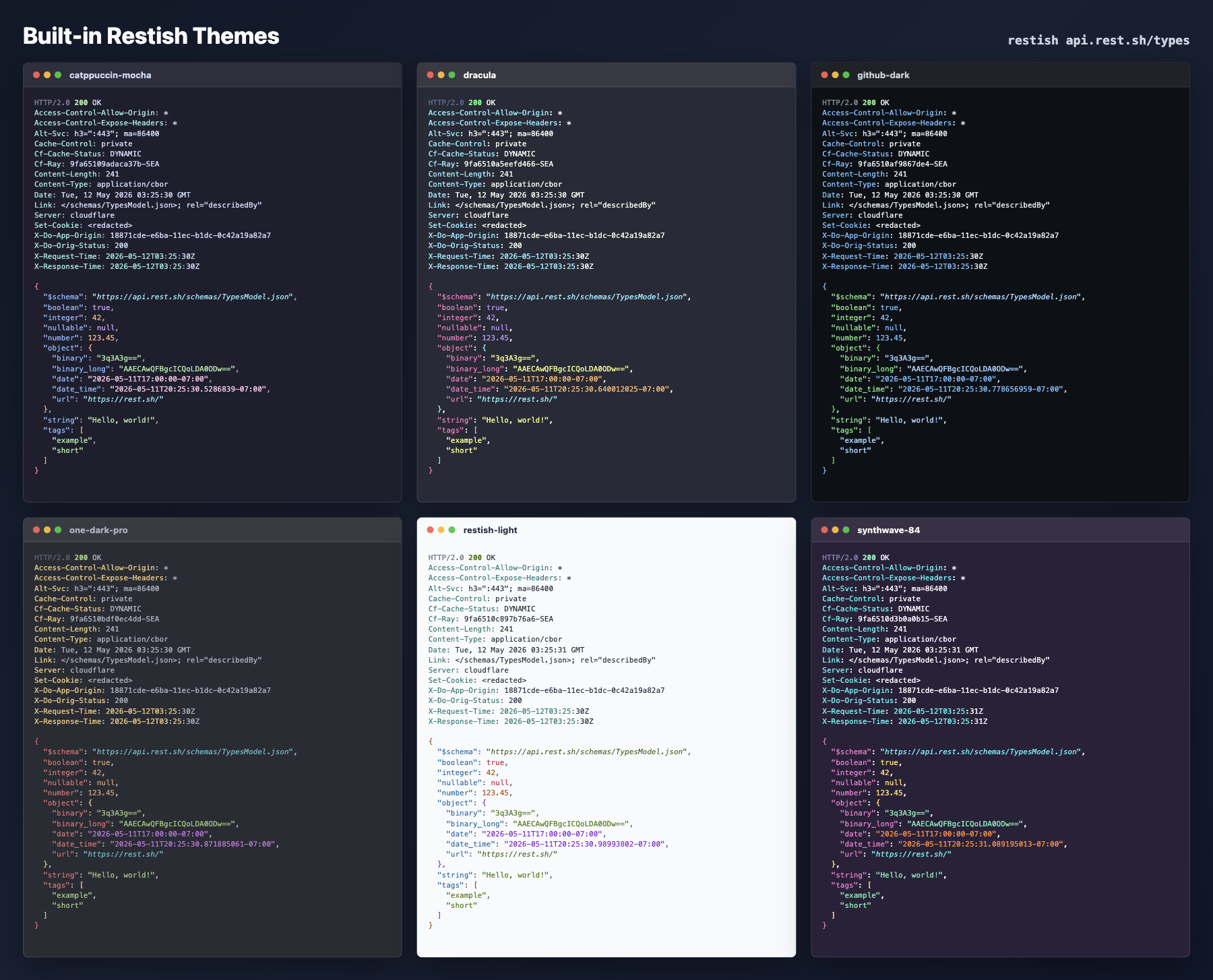Click "binary_long" line in github-dark window

tap(934, 369)
